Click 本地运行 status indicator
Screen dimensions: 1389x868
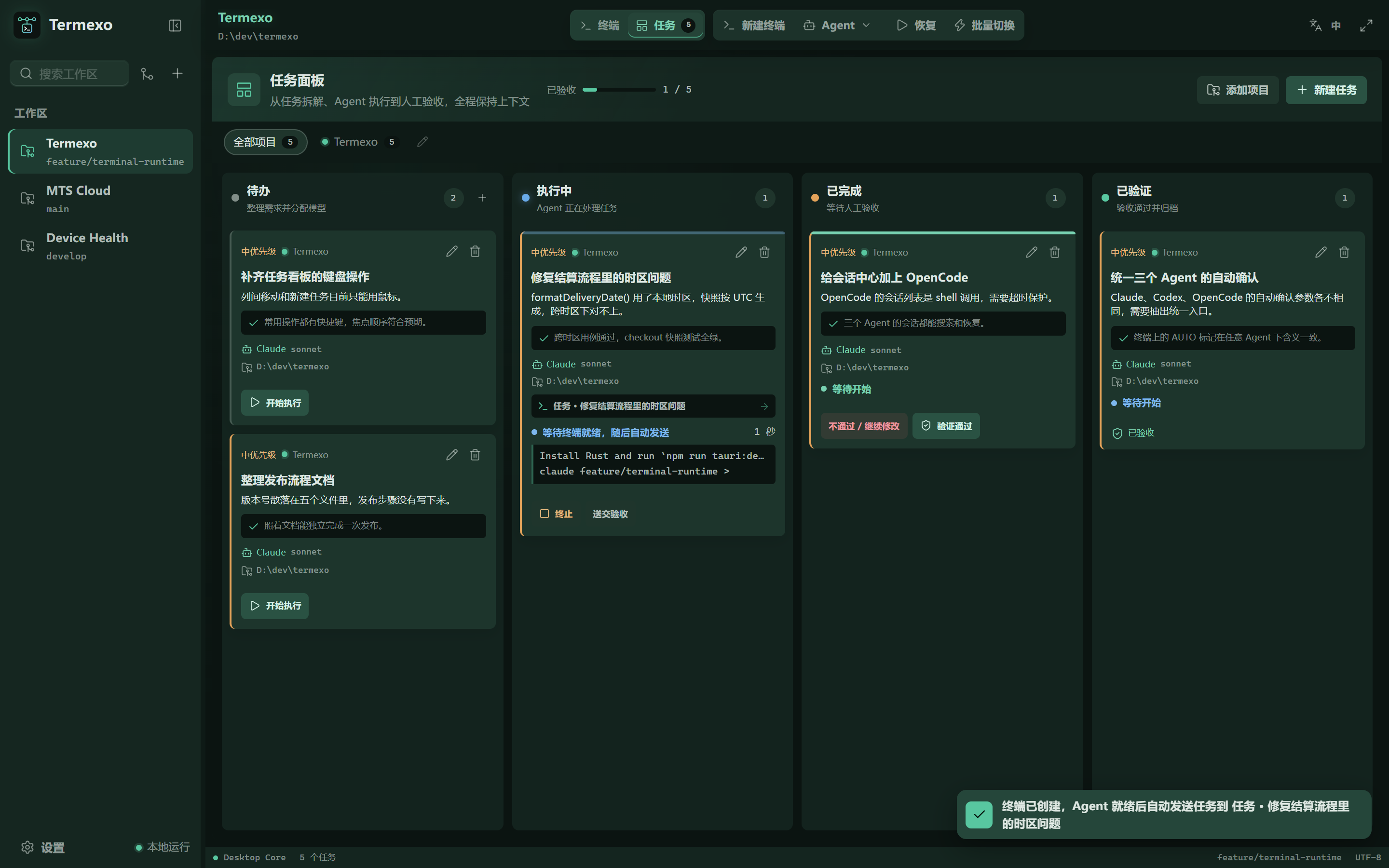[x=163, y=847]
